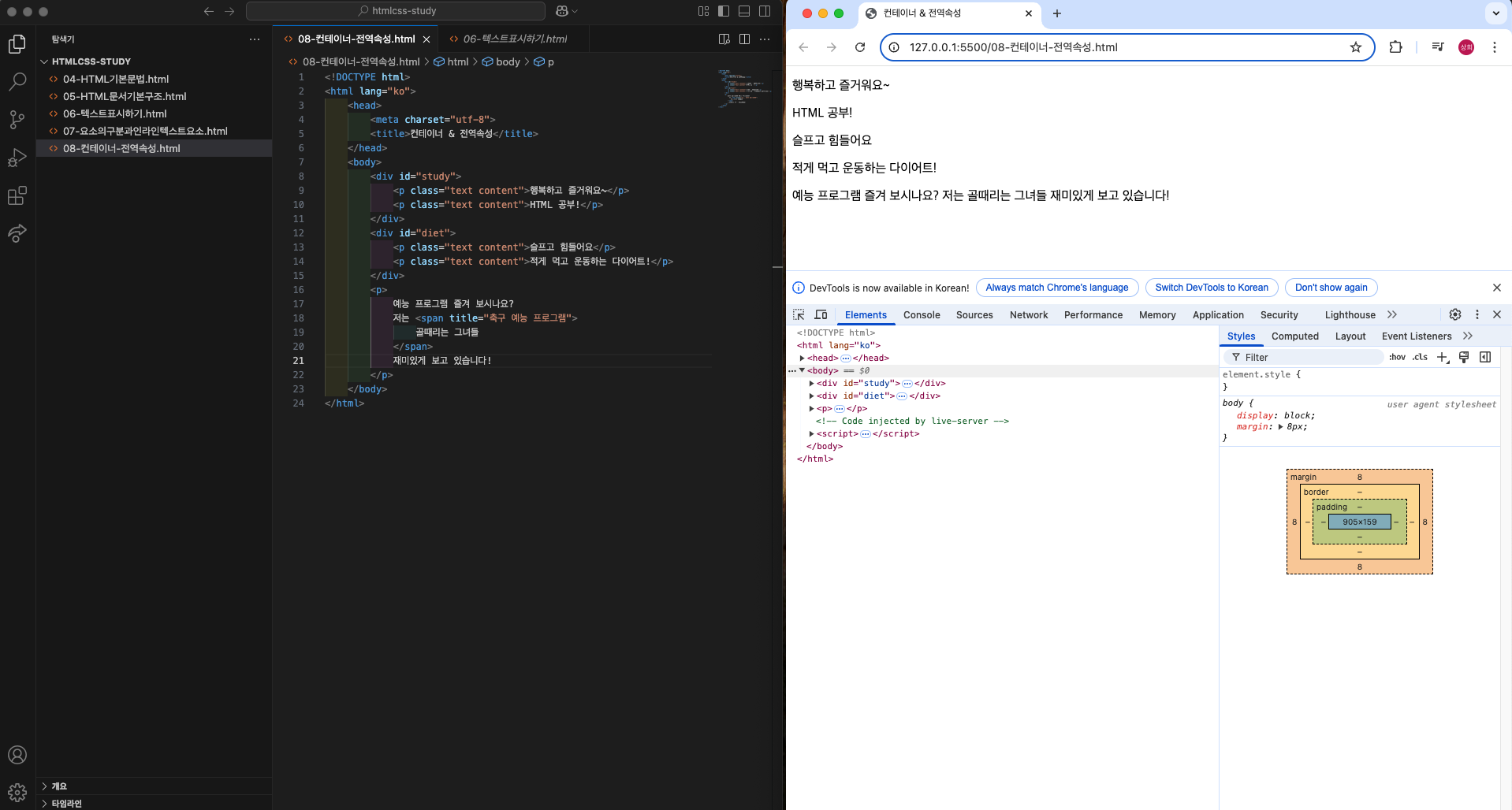Image resolution: width=1512 pixels, height=810 pixels.
Task: Open the Search view in VS Code
Action: click(x=17, y=81)
